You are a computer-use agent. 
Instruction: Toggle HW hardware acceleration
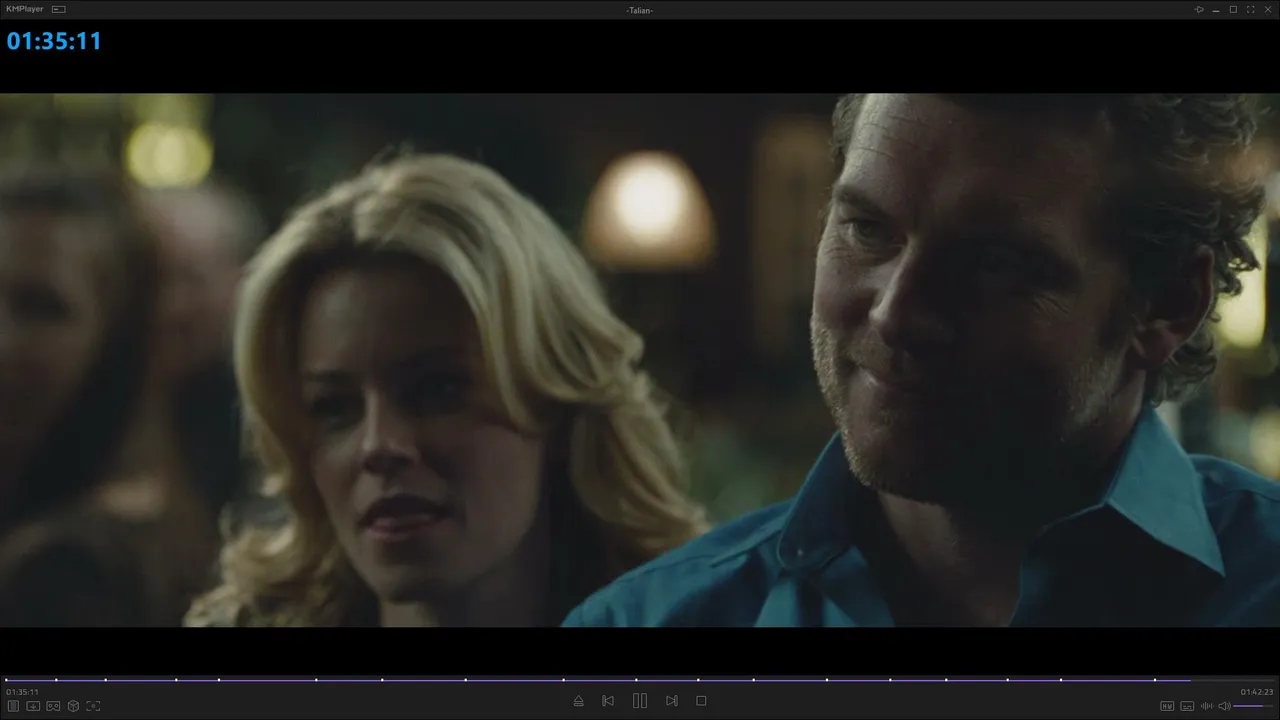pos(1167,706)
